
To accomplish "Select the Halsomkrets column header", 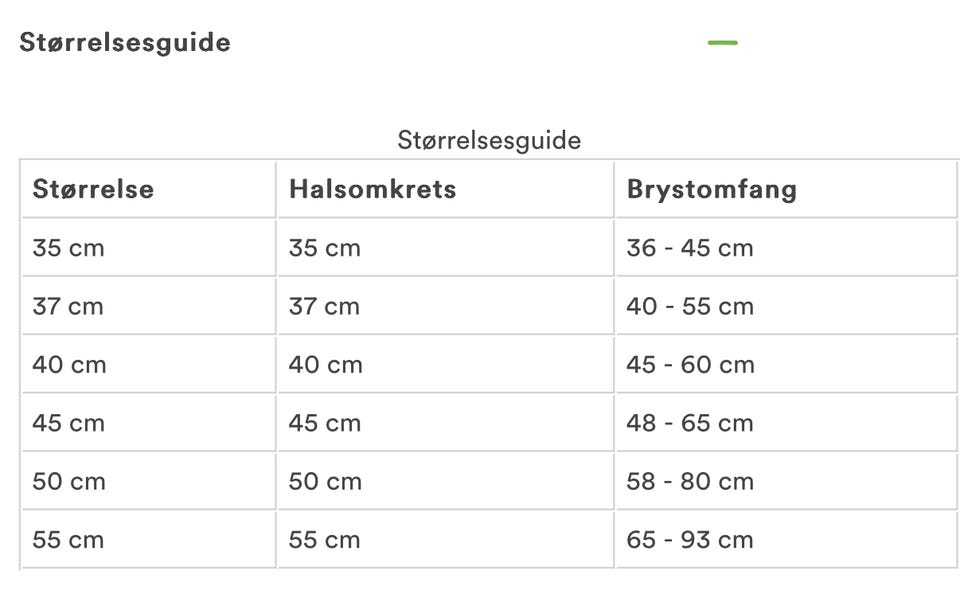I will 445,189.
